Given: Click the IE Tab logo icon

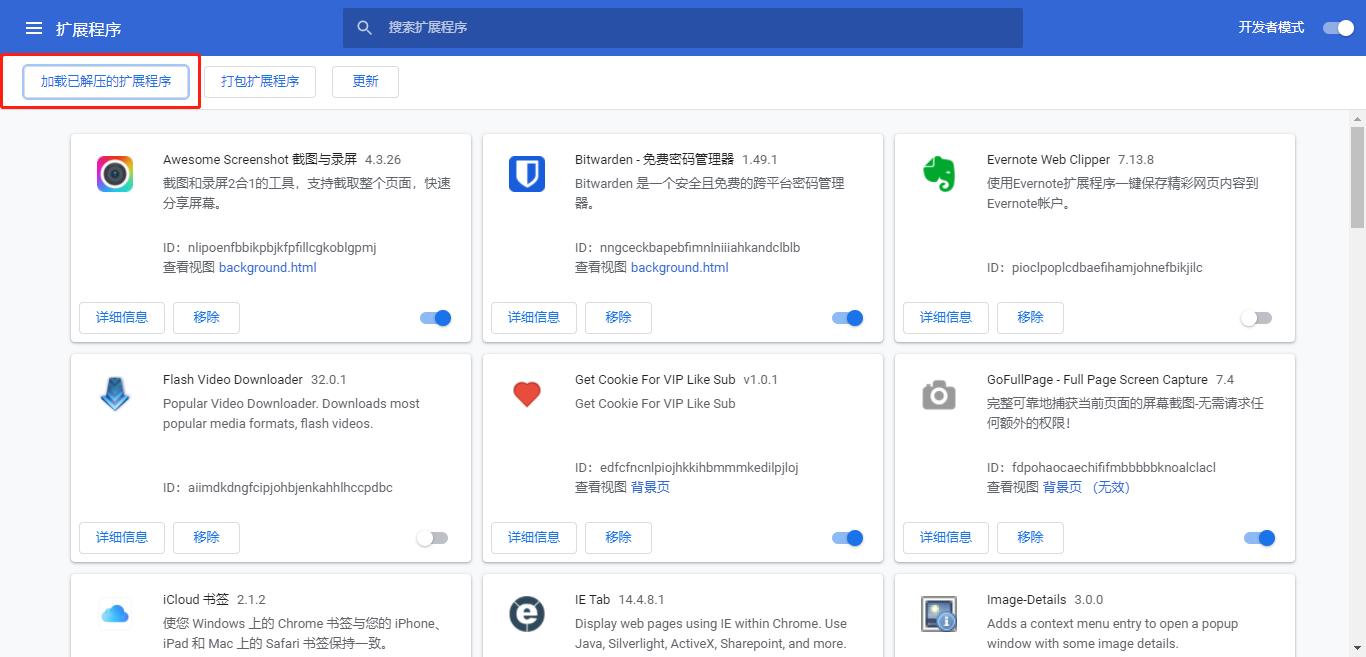Looking at the screenshot, I should (526, 613).
